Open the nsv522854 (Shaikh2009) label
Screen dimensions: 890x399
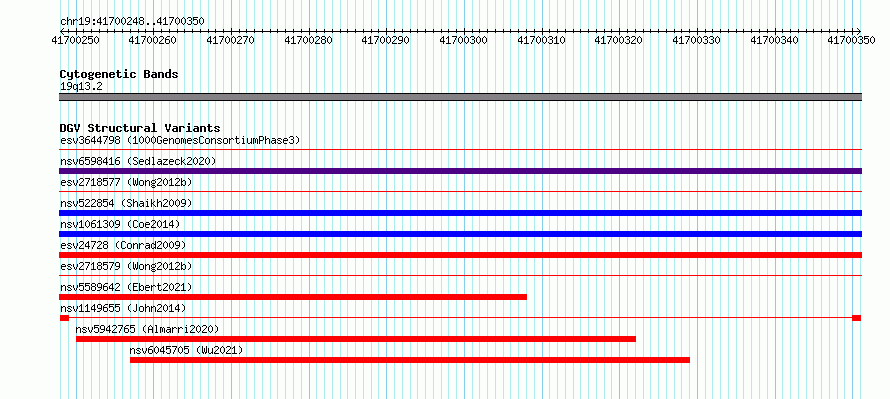(126, 203)
